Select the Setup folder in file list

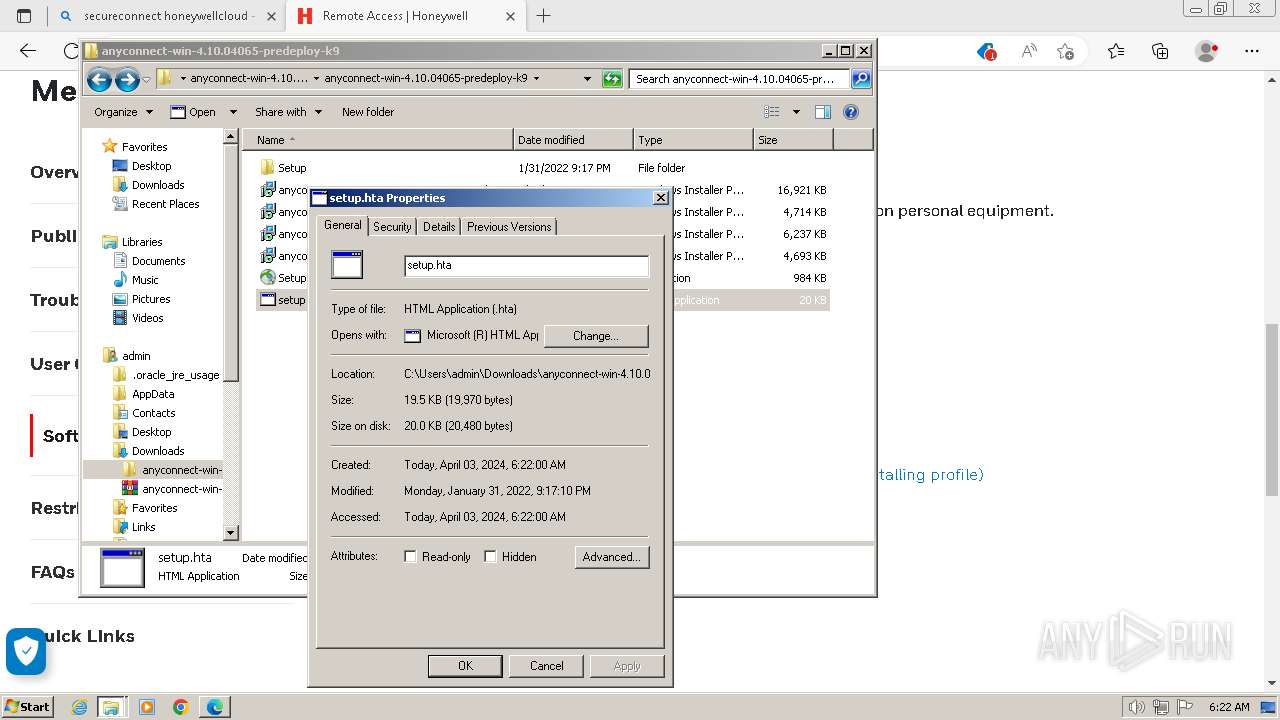coord(292,168)
